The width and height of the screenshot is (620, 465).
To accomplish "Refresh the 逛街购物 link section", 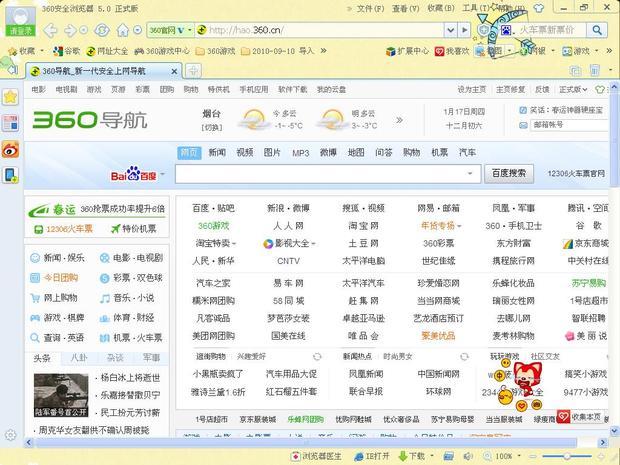I will (317, 357).
